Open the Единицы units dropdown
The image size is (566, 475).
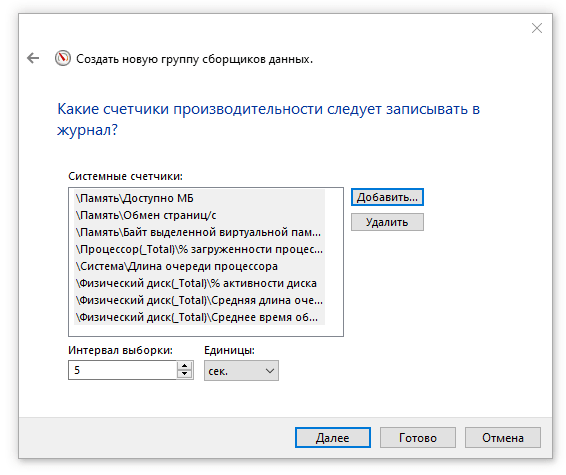click(x=241, y=370)
